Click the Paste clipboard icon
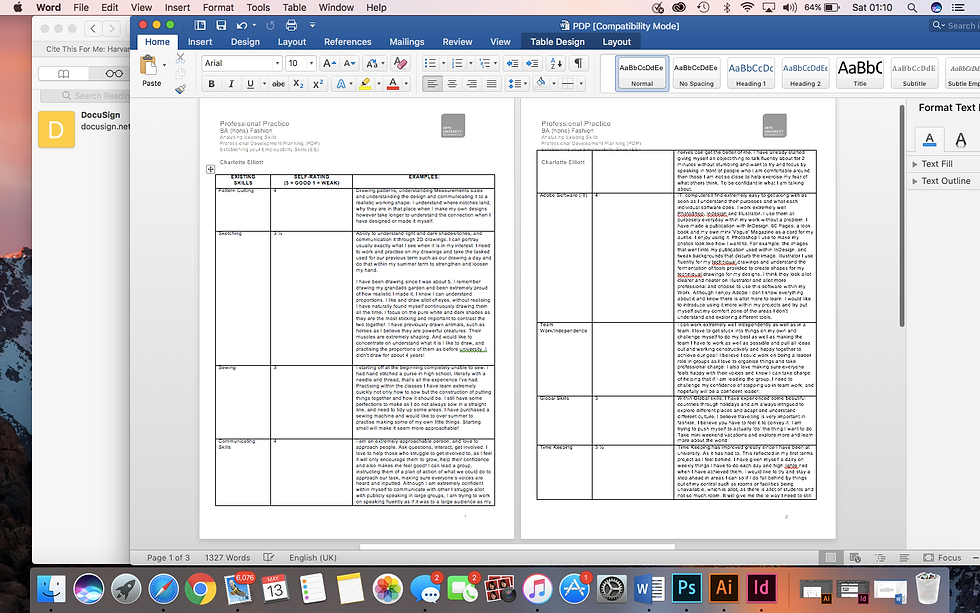 tap(149, 65)
